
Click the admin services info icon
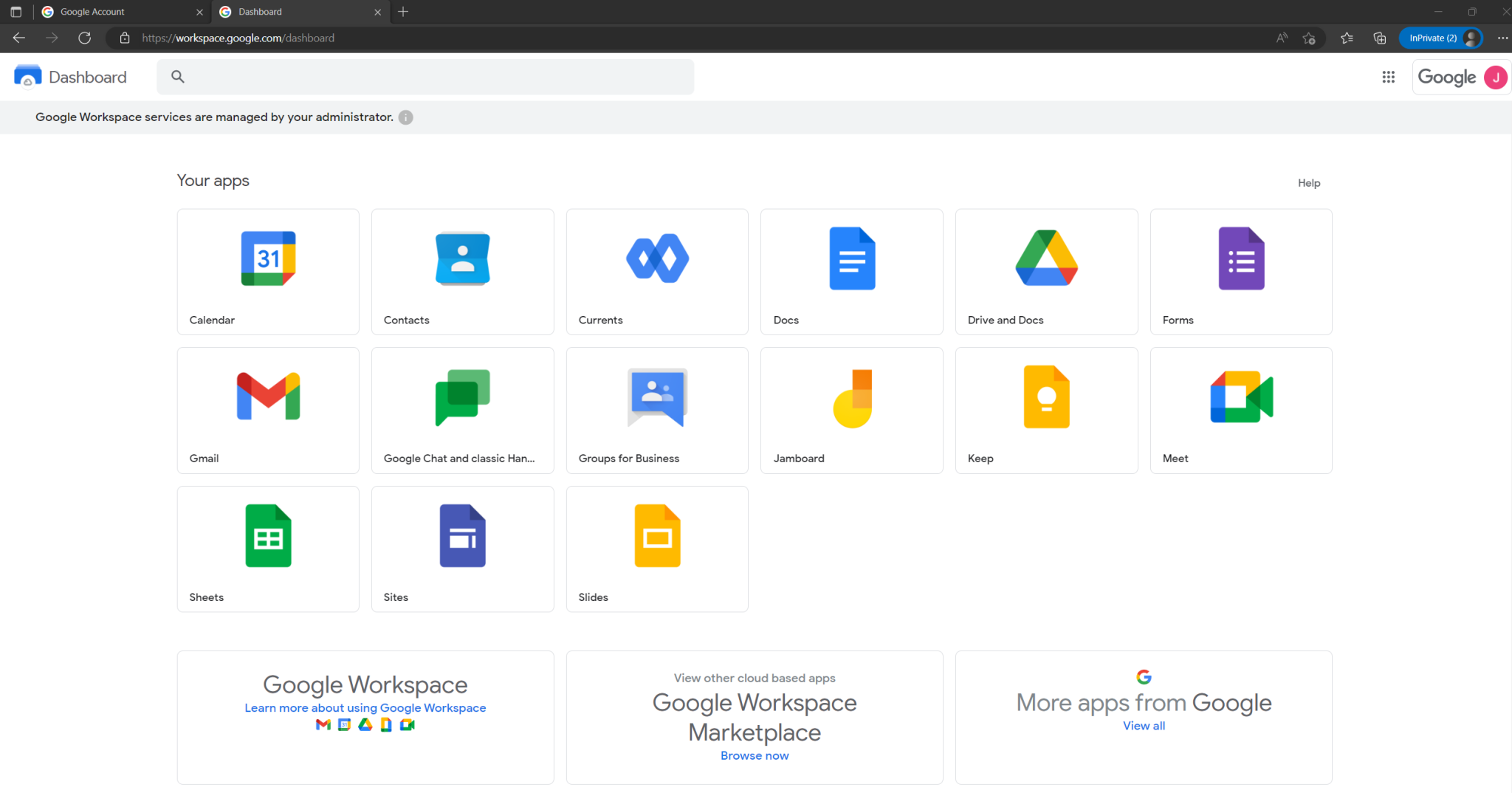[405, 117]
